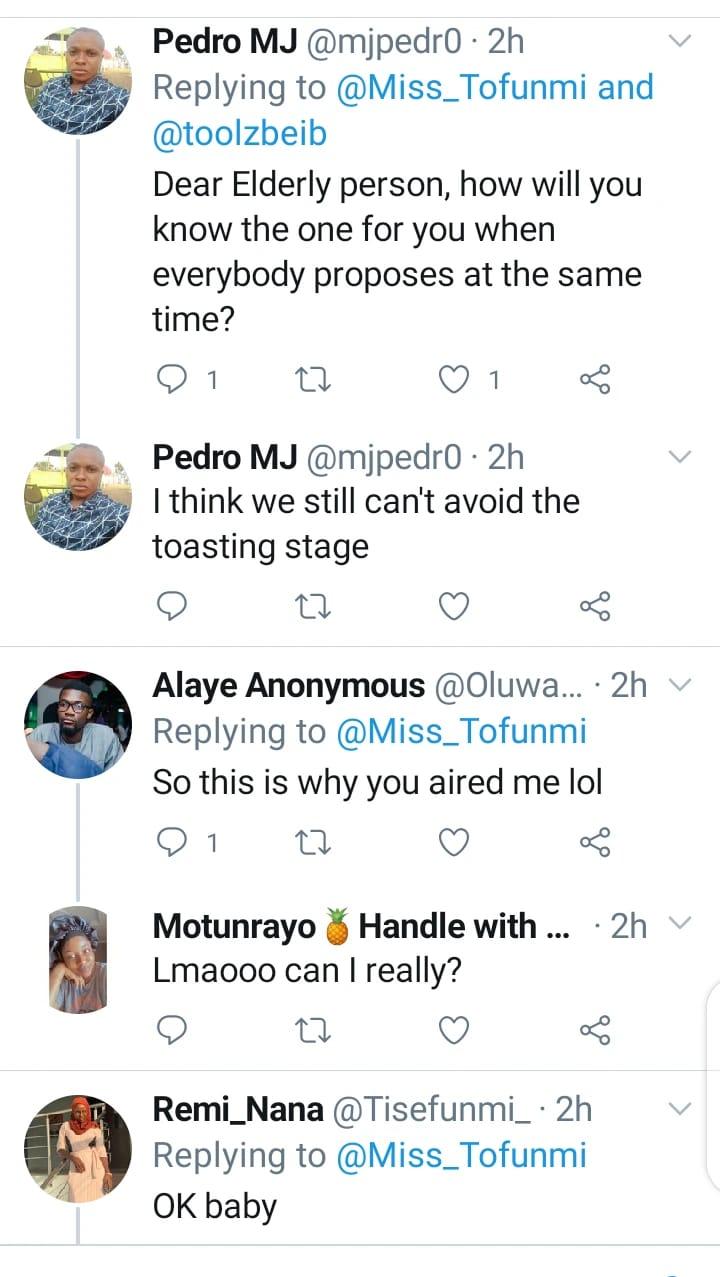This screenshot has width=720, height=1277.
Task: Share Motunrayo's 'Lmaooo can I really?' tweet
Action: point(595,1029)
